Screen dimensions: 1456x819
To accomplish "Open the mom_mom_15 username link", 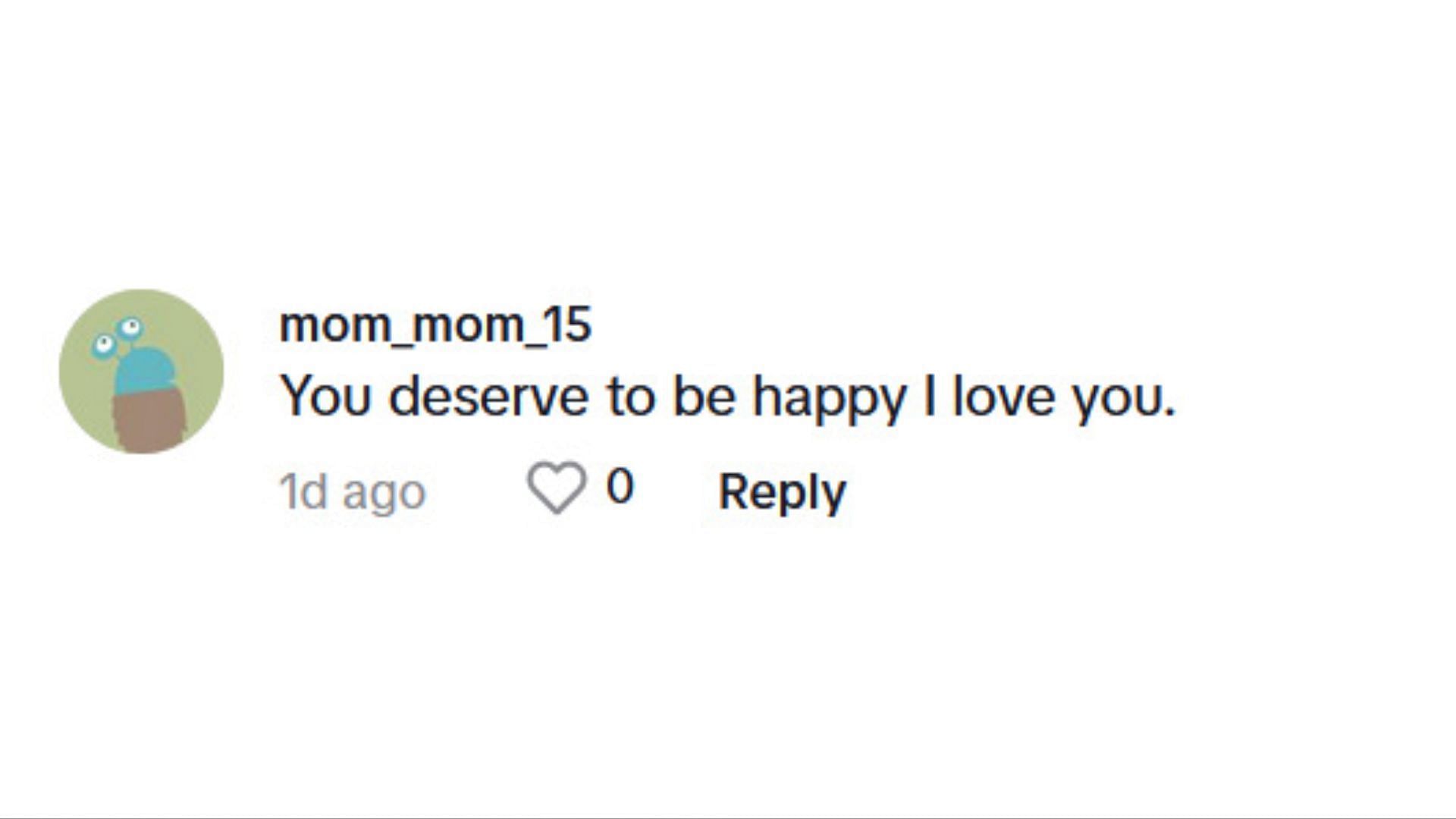I will point(435,325).
